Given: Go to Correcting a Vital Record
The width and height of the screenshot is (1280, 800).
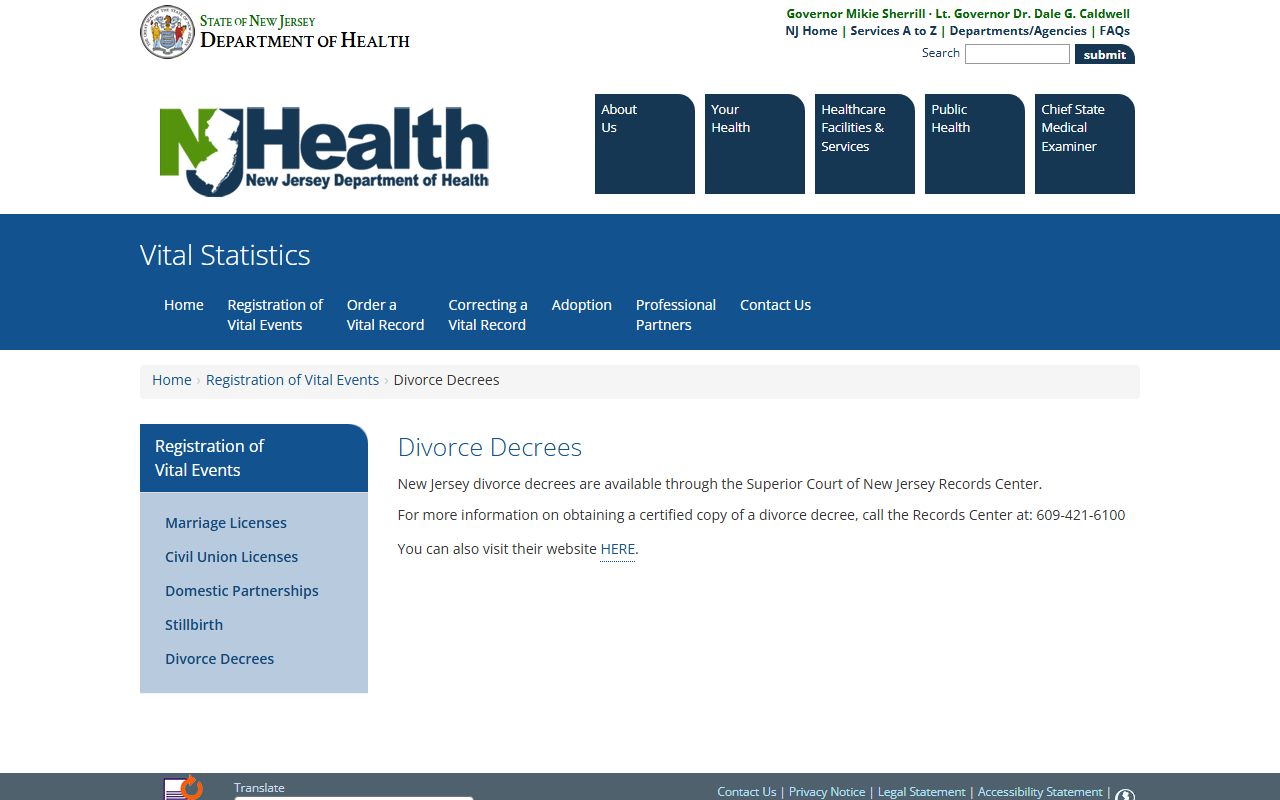Looking at the screenshot, I should [487, 315].
